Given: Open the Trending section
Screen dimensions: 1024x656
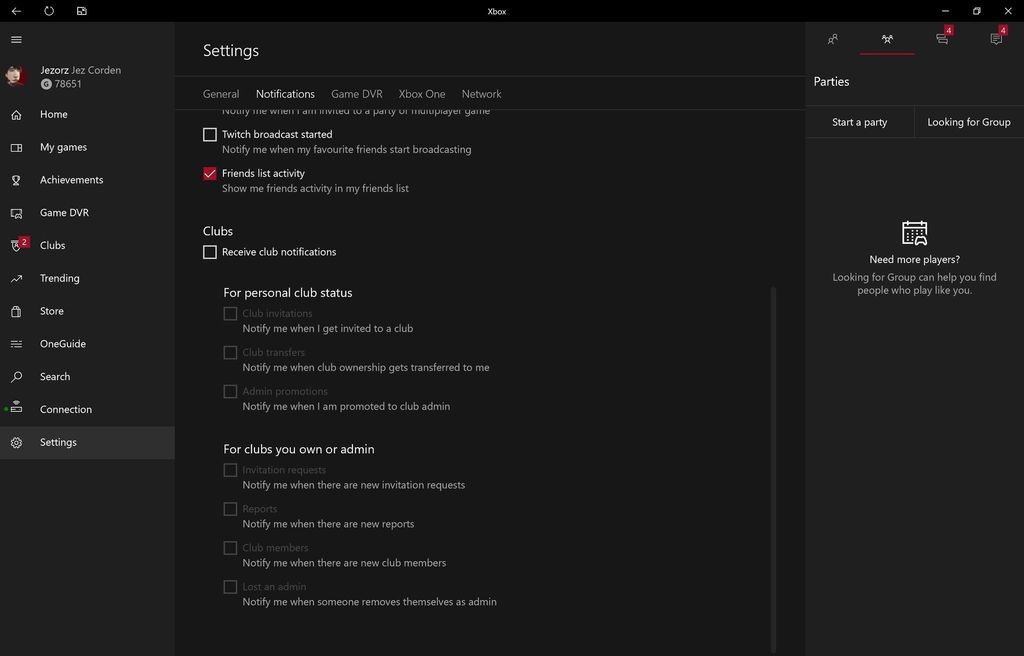Looking at the screenshot, I should (x=59, y=277).
